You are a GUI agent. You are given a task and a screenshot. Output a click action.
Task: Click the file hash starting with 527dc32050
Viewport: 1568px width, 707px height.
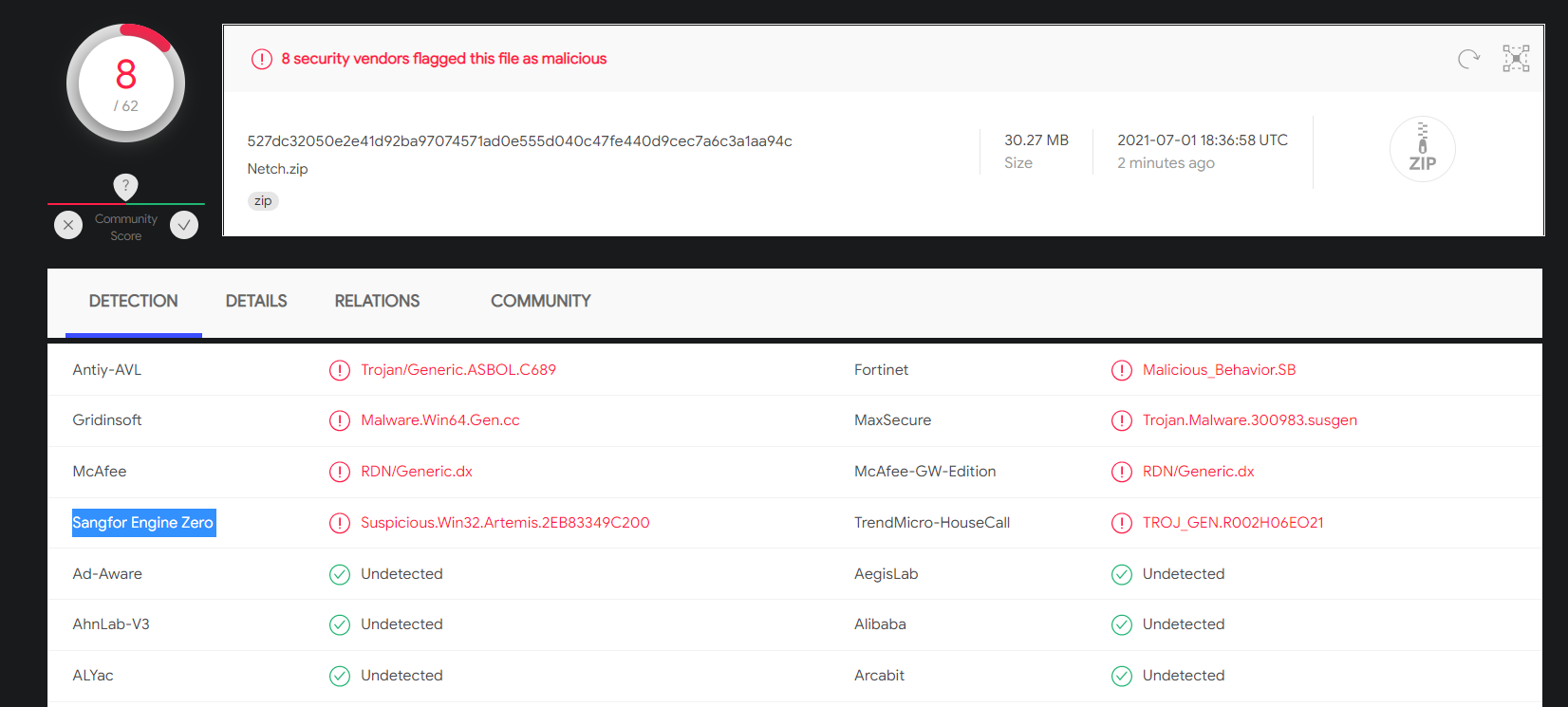coord(519,140)
